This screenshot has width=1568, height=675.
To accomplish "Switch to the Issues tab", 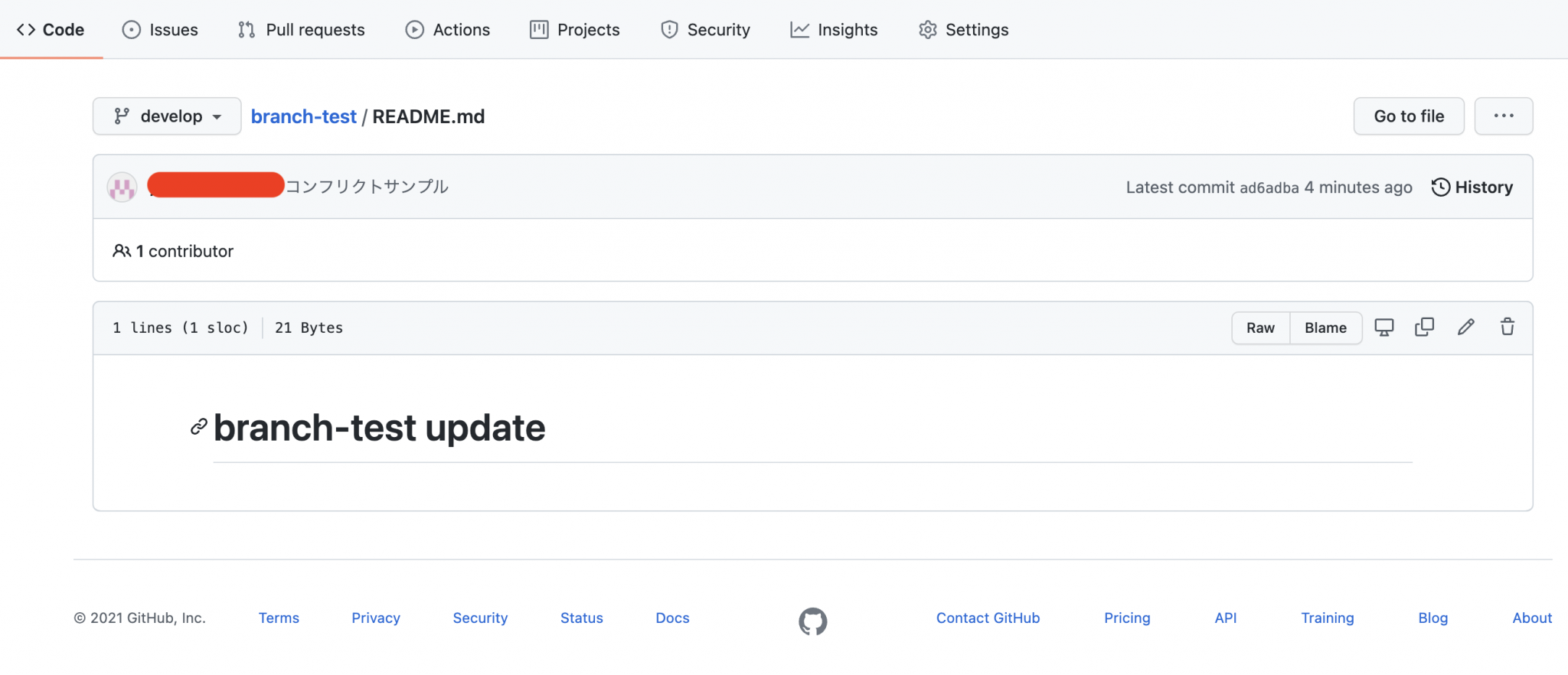I will (x=160, y=30).
